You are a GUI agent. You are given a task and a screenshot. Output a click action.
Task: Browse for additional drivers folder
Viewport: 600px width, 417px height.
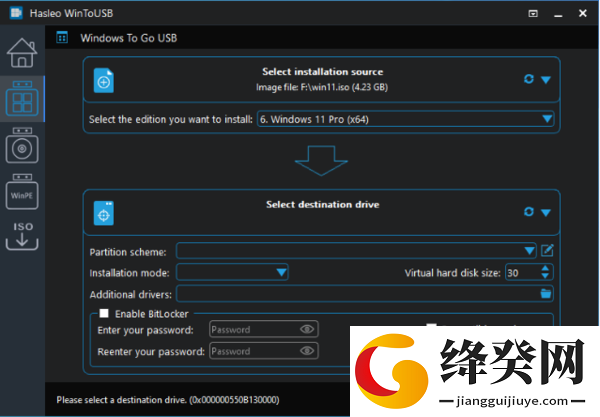click(x=546, y=294)
